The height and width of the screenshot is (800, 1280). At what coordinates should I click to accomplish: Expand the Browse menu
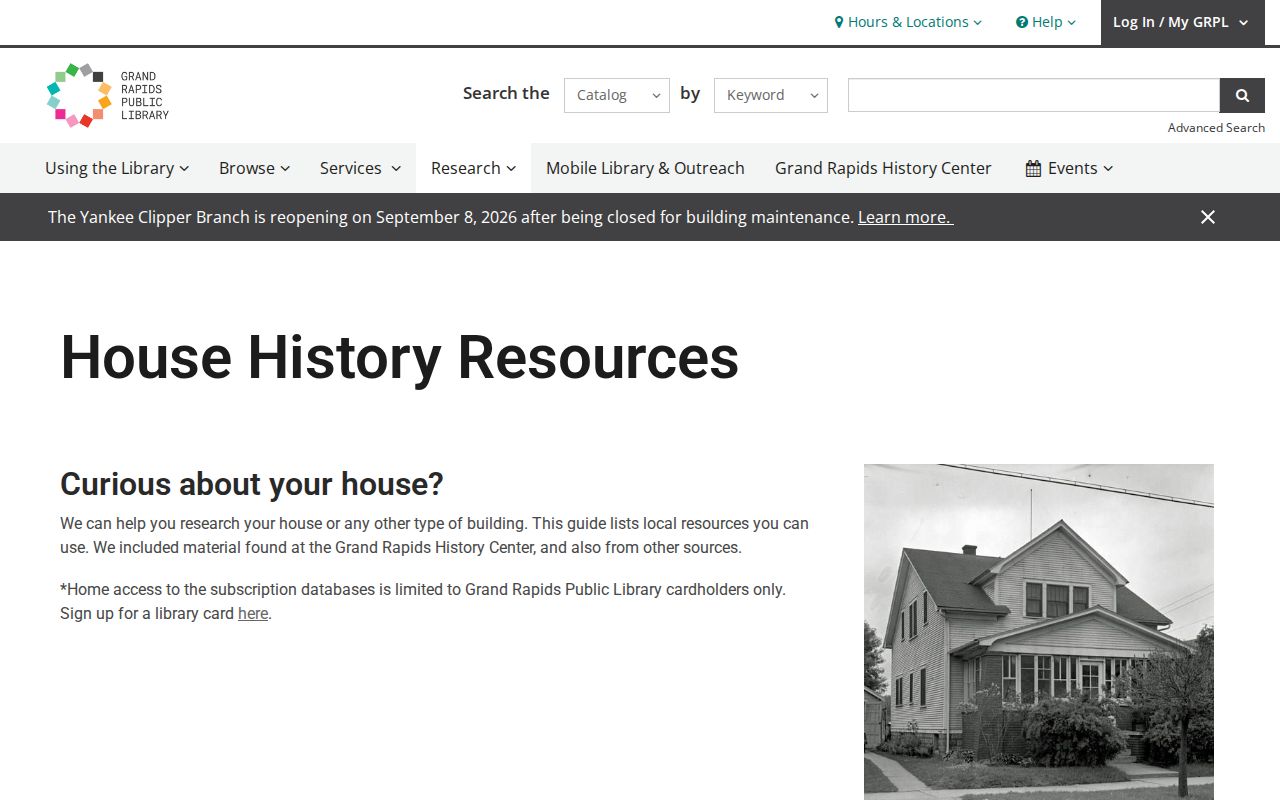point(255,168)
